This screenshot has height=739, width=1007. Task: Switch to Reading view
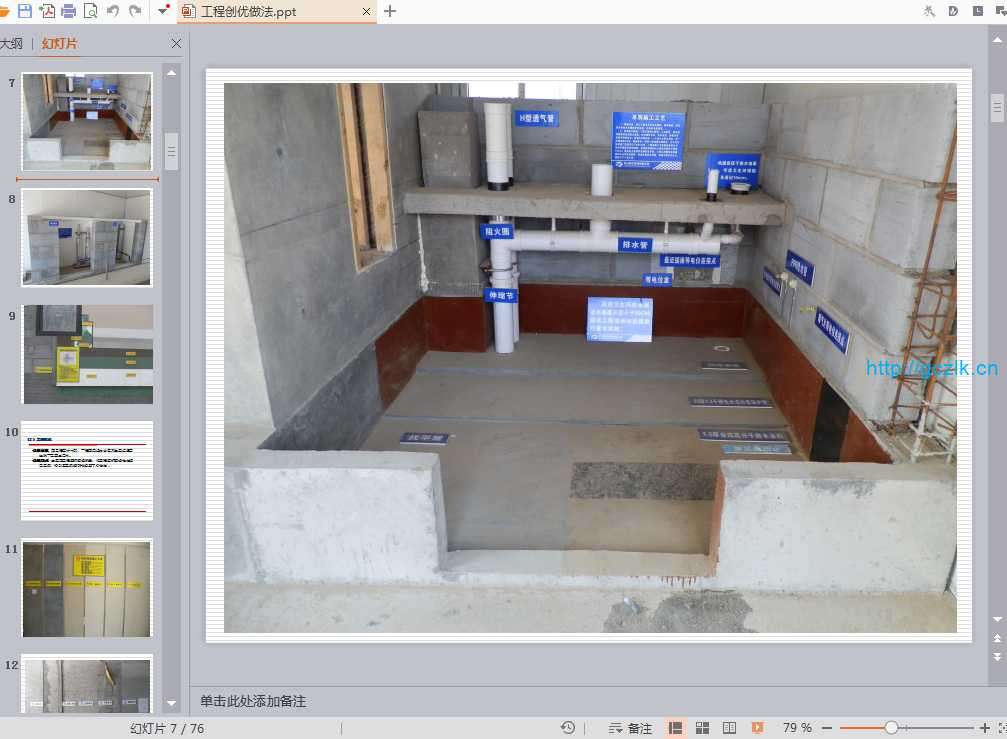[x=730, y=728]
